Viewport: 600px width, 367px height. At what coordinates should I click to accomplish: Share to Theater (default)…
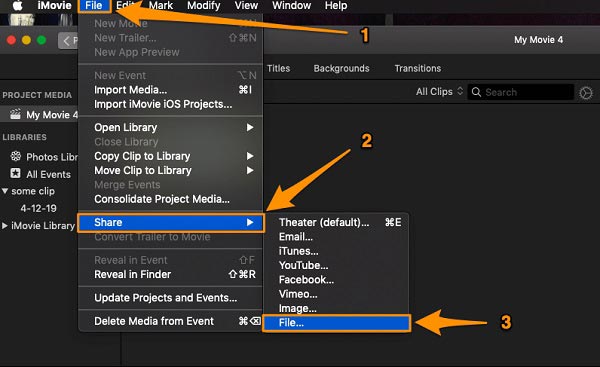pos(336,222)
